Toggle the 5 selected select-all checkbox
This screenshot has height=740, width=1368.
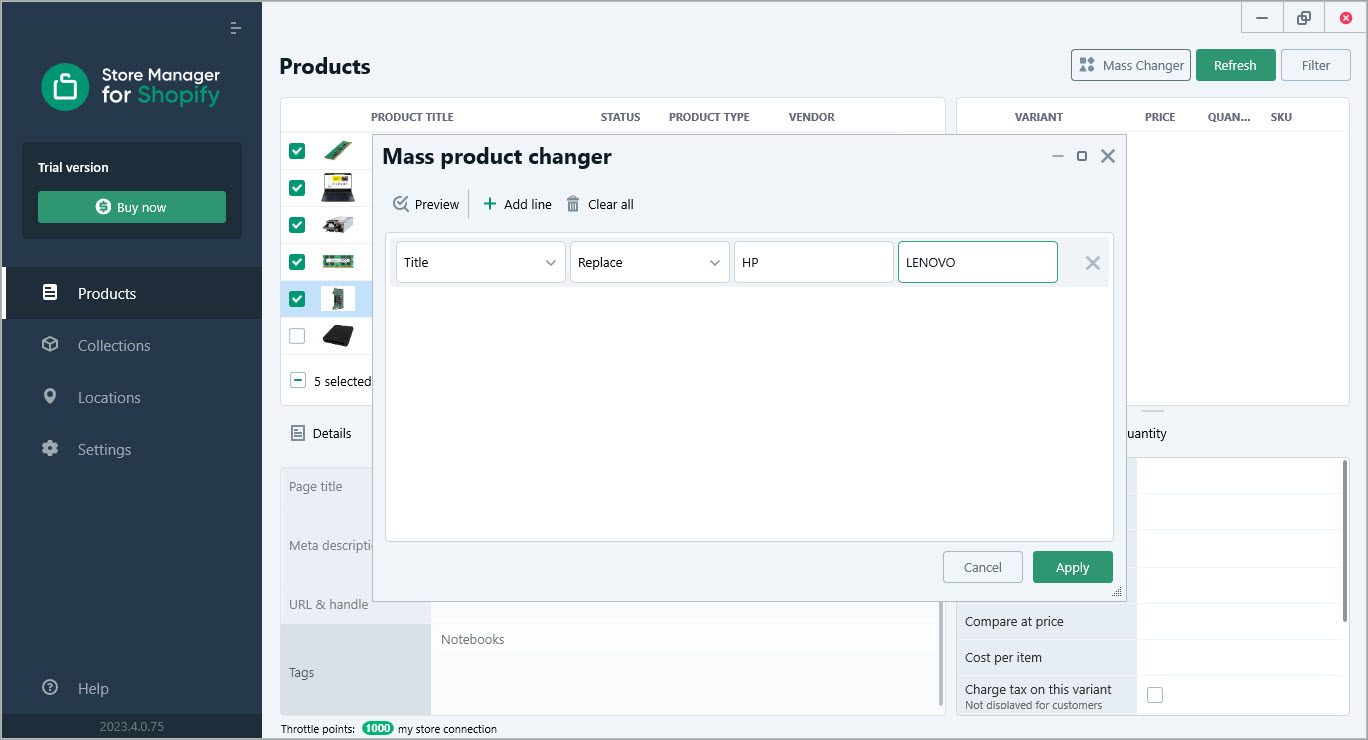point(298,380)
